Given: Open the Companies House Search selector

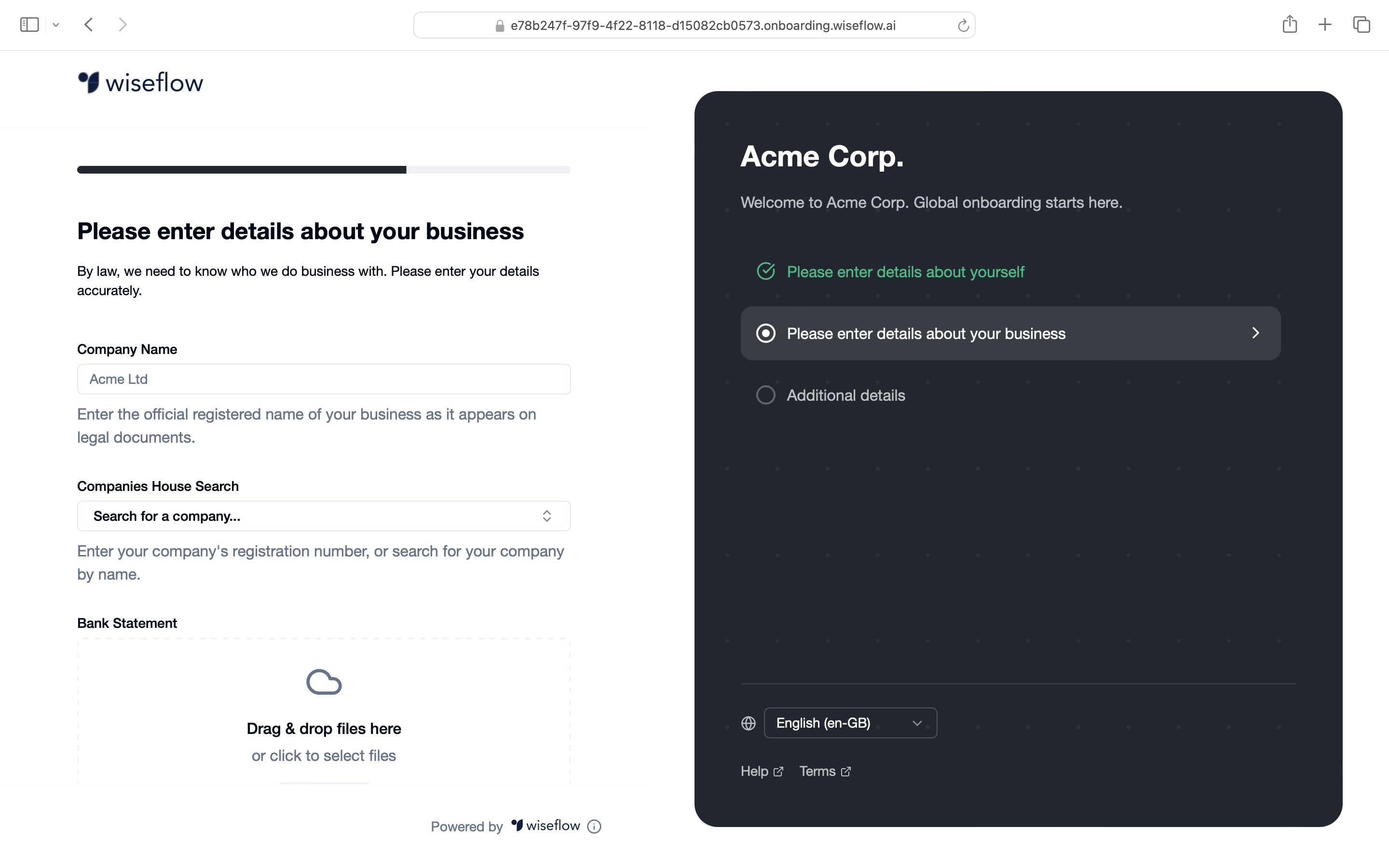Looking at the screenshot, I should pyautogui.click(x=323, y=515).
